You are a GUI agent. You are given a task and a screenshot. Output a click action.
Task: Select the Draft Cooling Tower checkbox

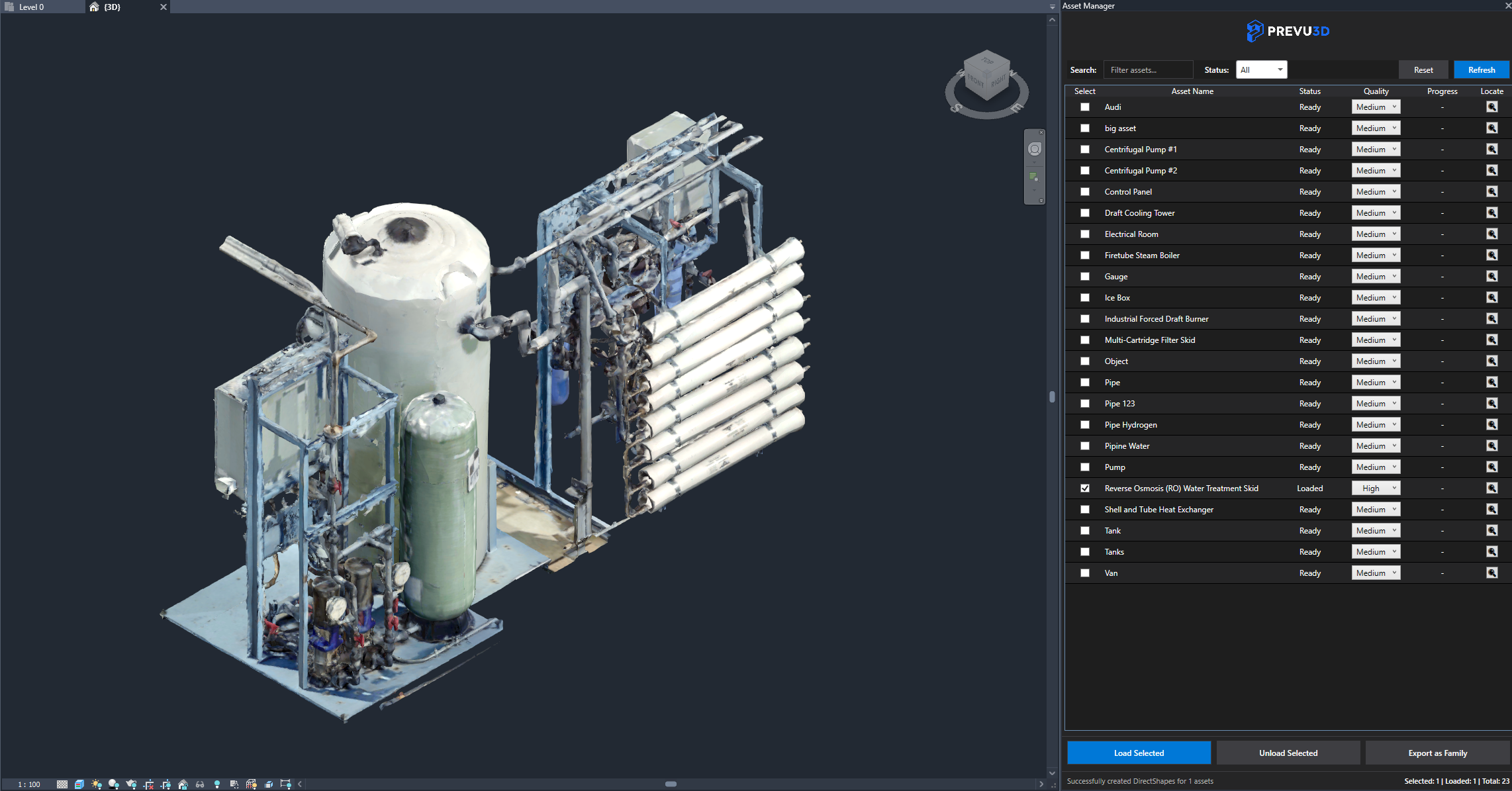(x=1084, y=213)
